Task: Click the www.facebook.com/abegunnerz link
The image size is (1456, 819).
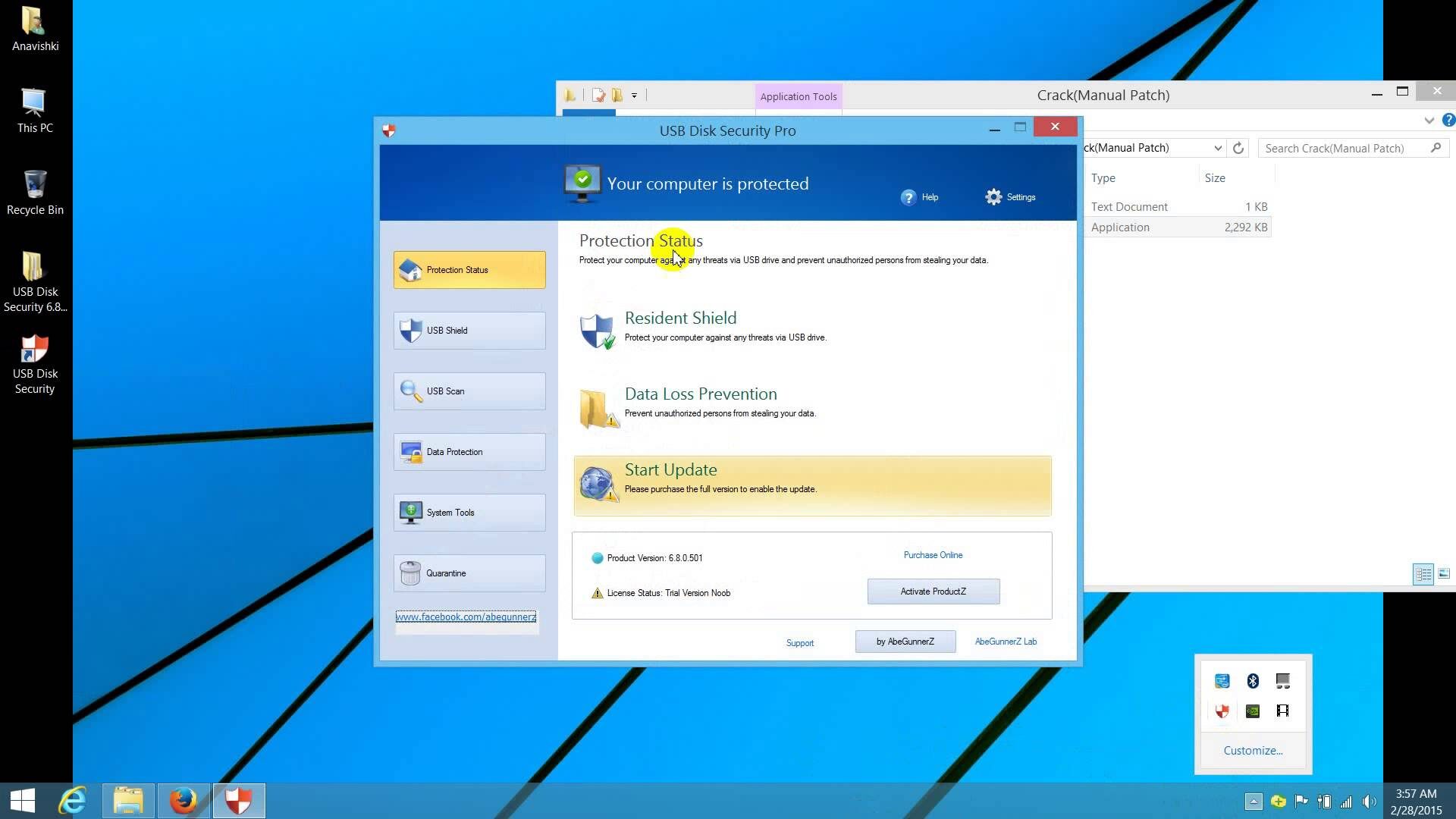Action: click(466, 616)
